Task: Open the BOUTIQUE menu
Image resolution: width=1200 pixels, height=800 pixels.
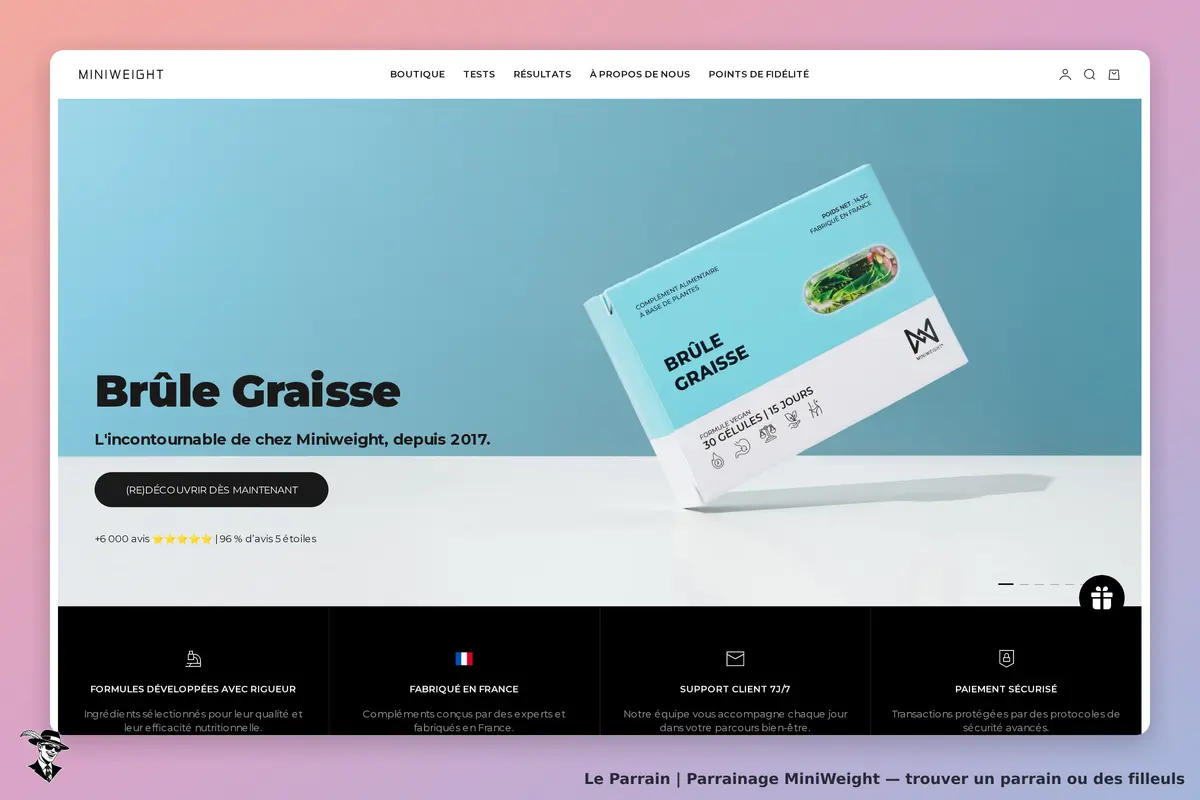Action: (x=417, y=74)
